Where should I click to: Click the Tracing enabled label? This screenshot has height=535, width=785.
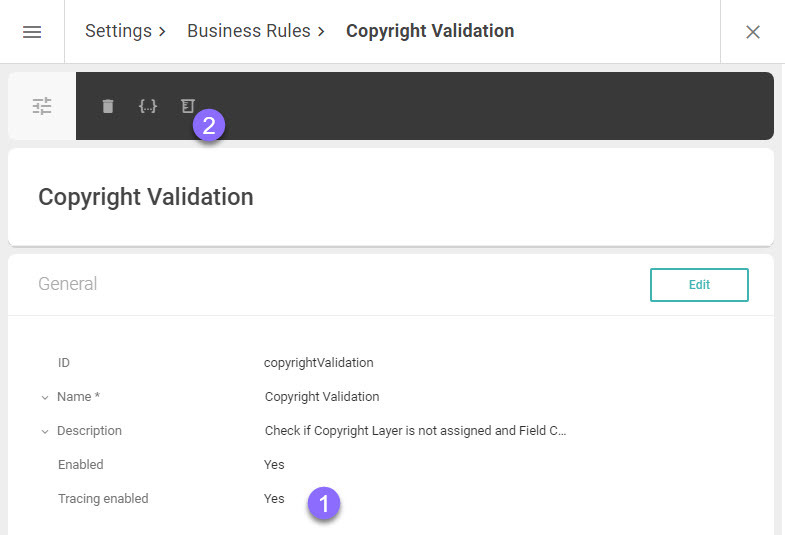tap(103, 498)
